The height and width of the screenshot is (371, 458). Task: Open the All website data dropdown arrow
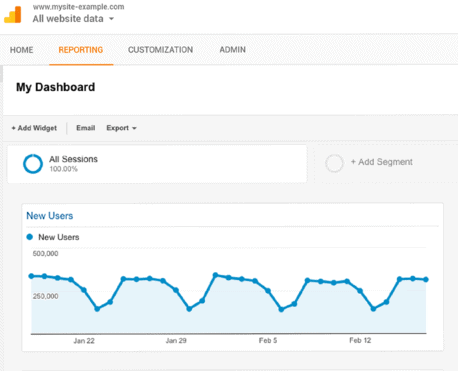pyautogui.click(x=111, y=19)
